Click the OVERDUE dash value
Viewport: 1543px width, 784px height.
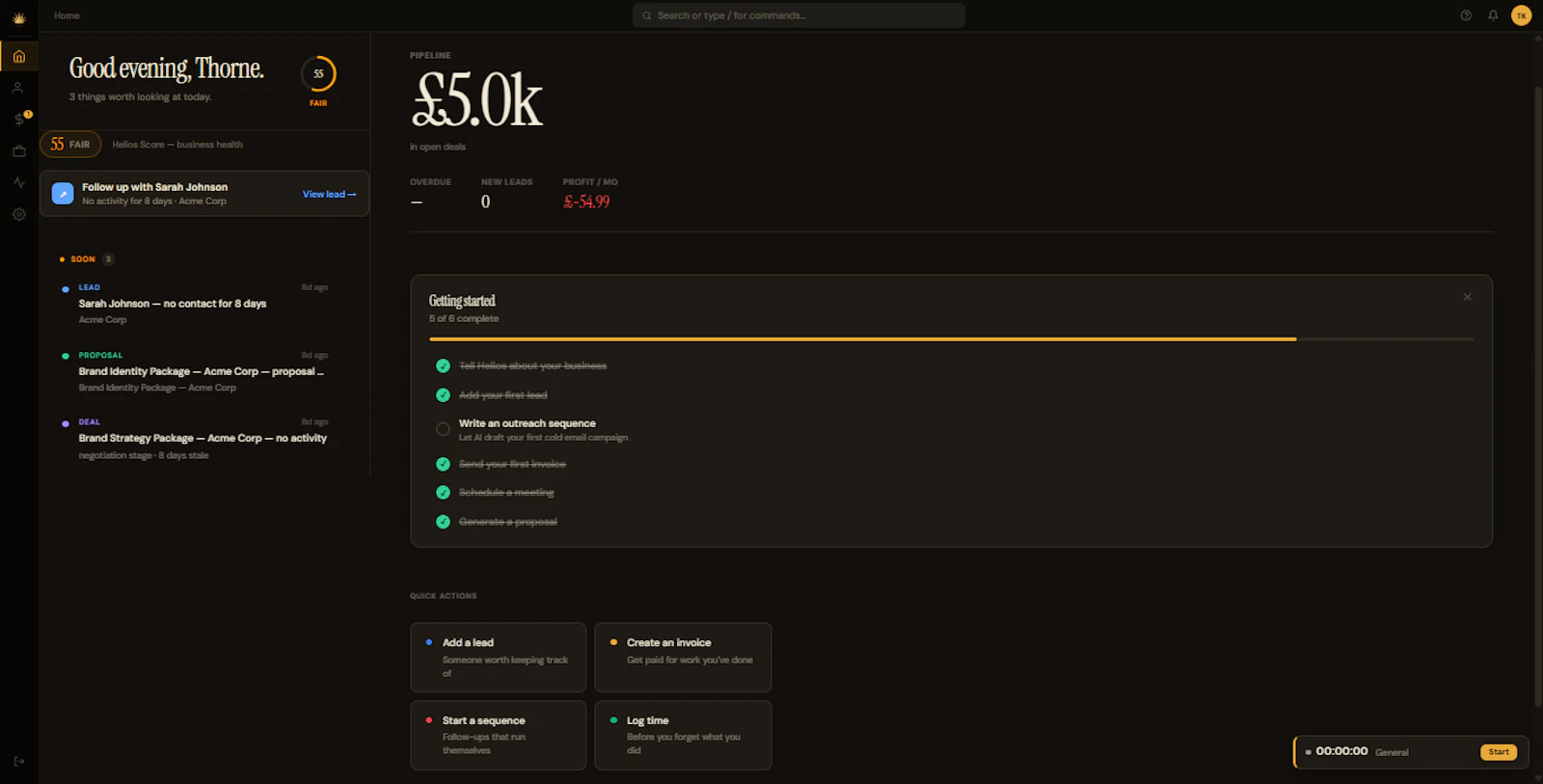417,202
